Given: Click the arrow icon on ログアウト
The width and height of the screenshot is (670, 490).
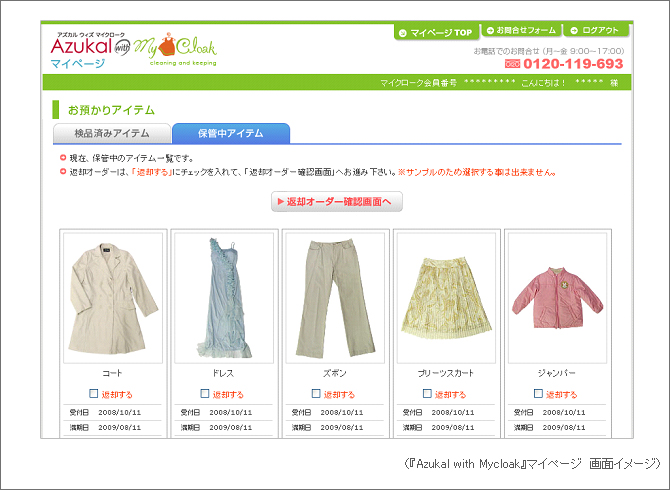Looking at the screenshot, I should click(574, 30).
